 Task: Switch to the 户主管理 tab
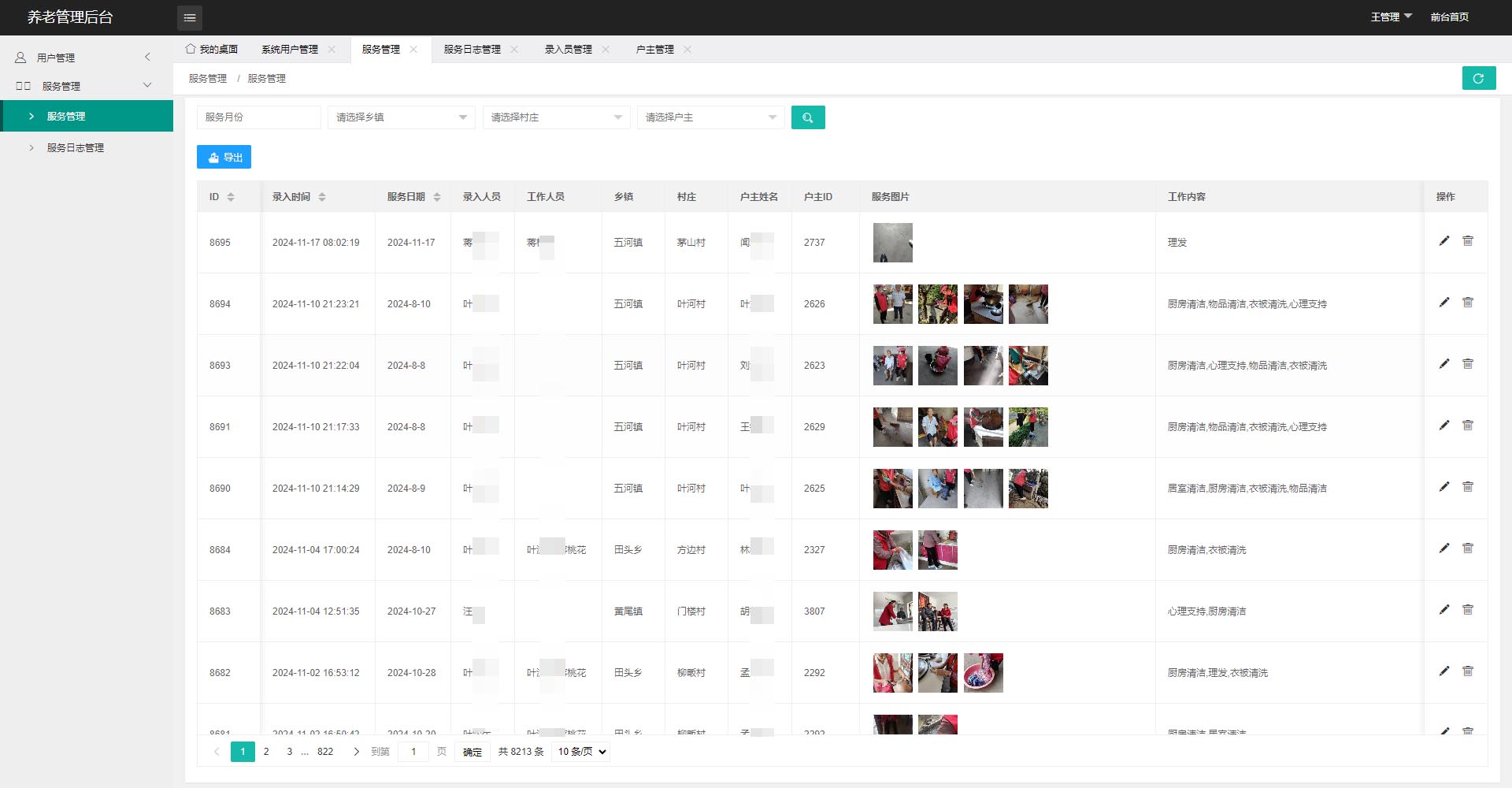click(x=654, y=49)
